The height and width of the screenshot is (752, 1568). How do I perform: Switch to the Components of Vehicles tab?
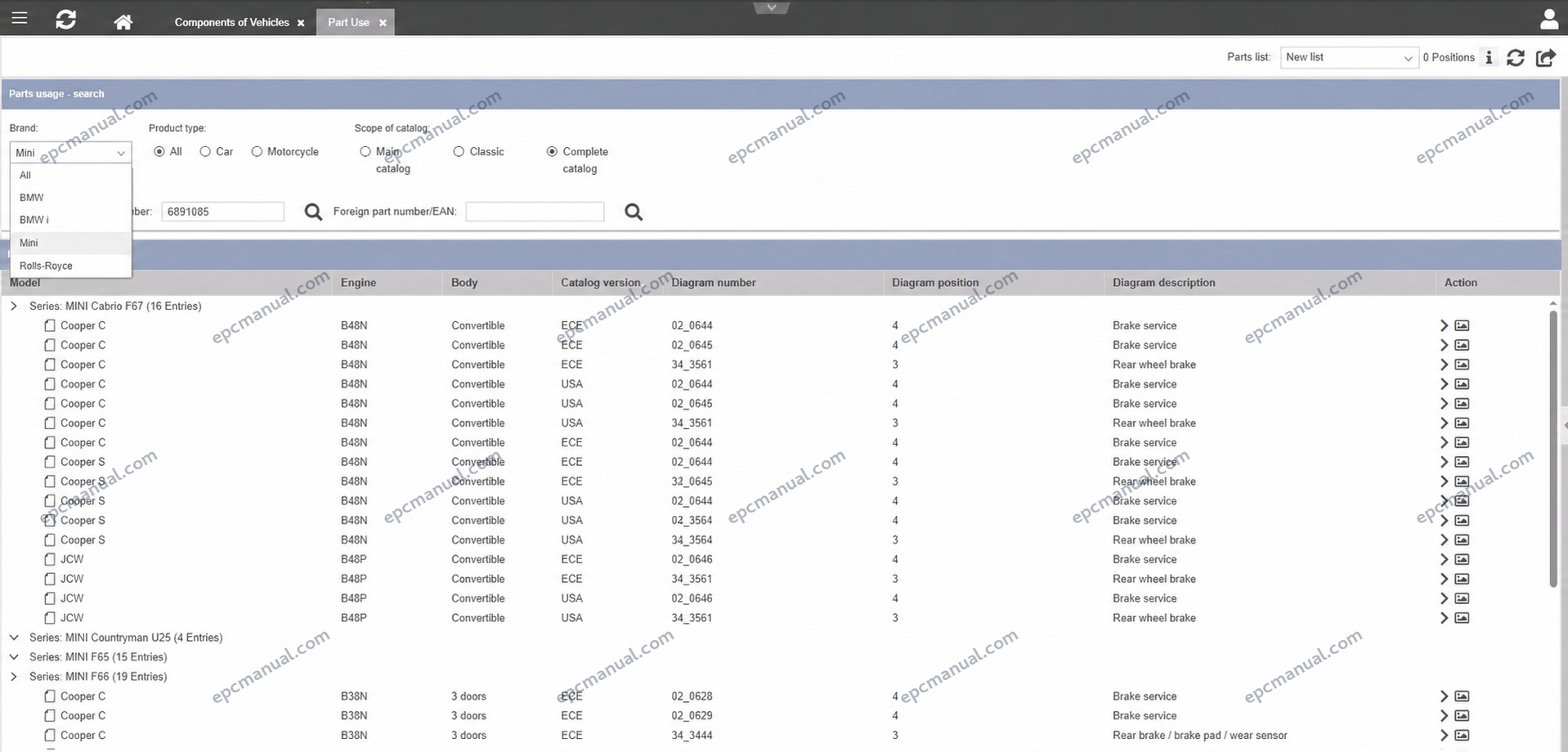(231, 22)
